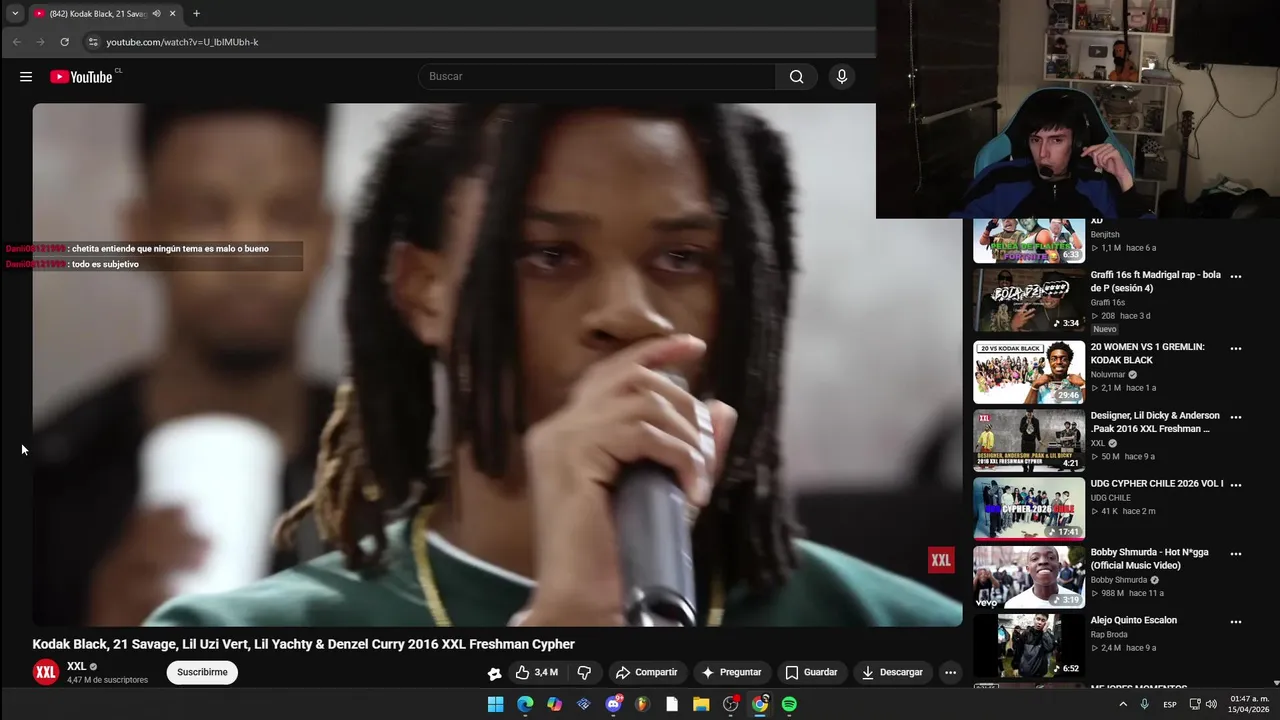The width and height of the screenshot is (1280, 720).
Task: Open the XXL channel avatar
Action: tap(46, 673)
